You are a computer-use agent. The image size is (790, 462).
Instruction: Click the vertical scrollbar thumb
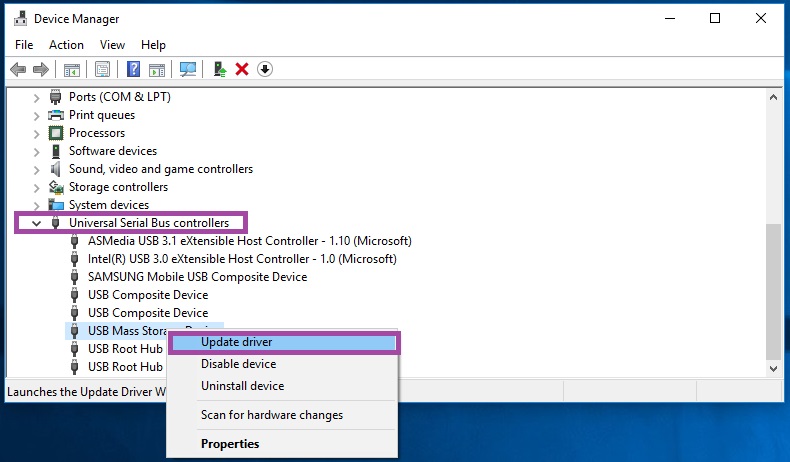[773, 292]
